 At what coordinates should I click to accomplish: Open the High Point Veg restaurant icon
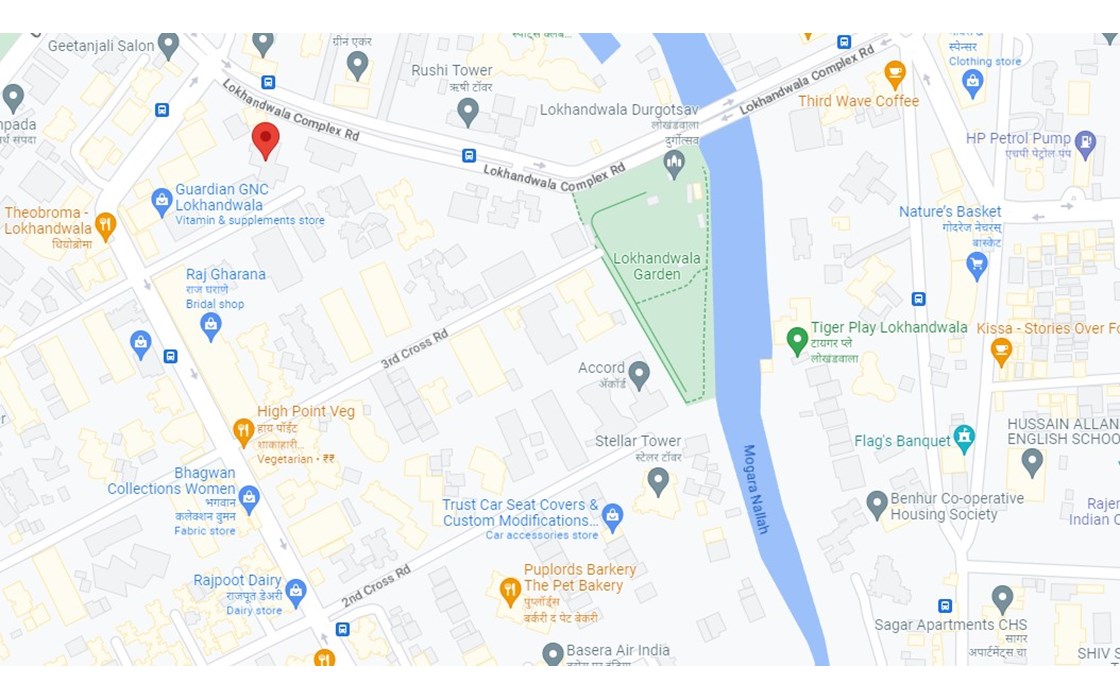tap(244, 431)
